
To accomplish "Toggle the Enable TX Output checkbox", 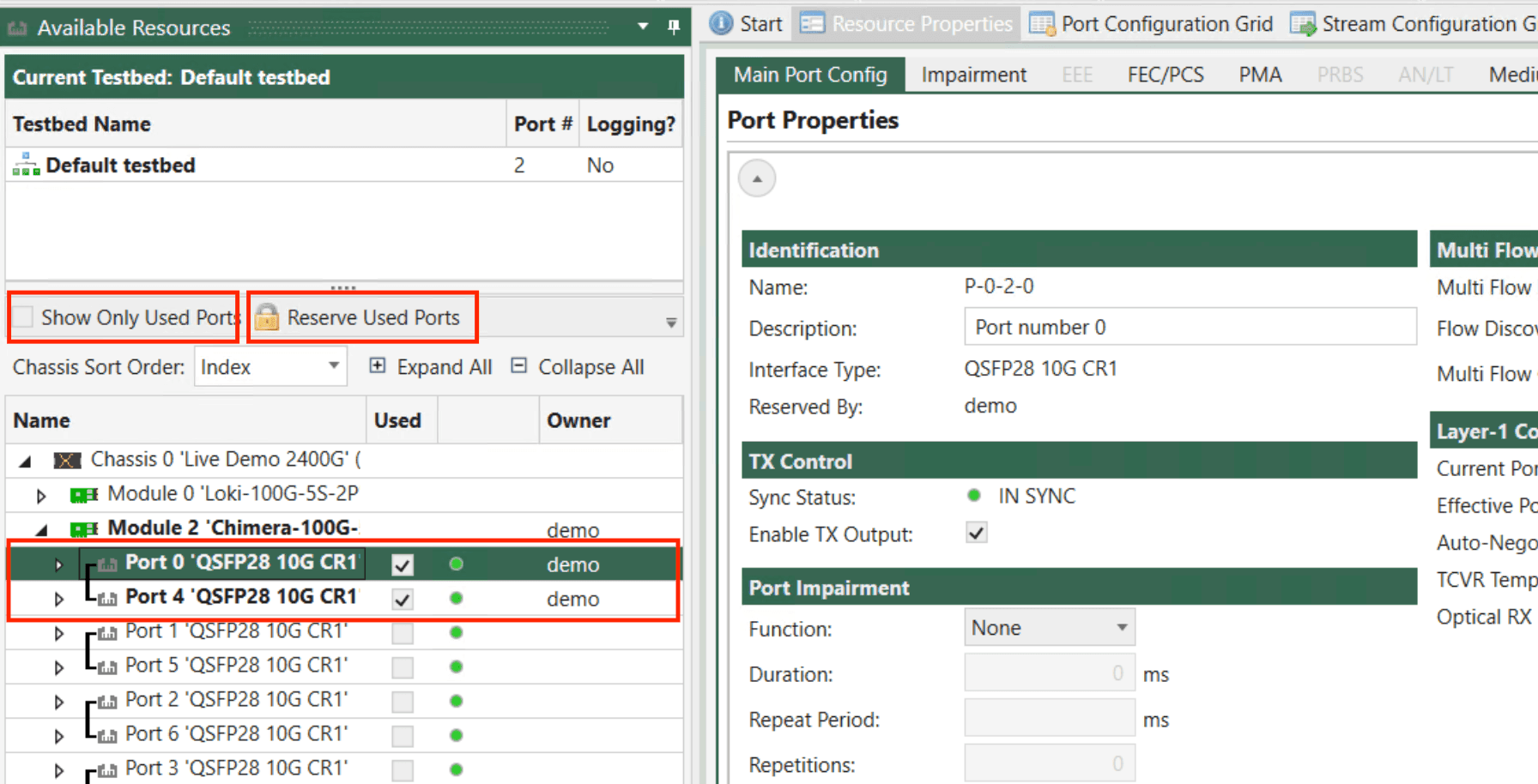I will point(976,534).
